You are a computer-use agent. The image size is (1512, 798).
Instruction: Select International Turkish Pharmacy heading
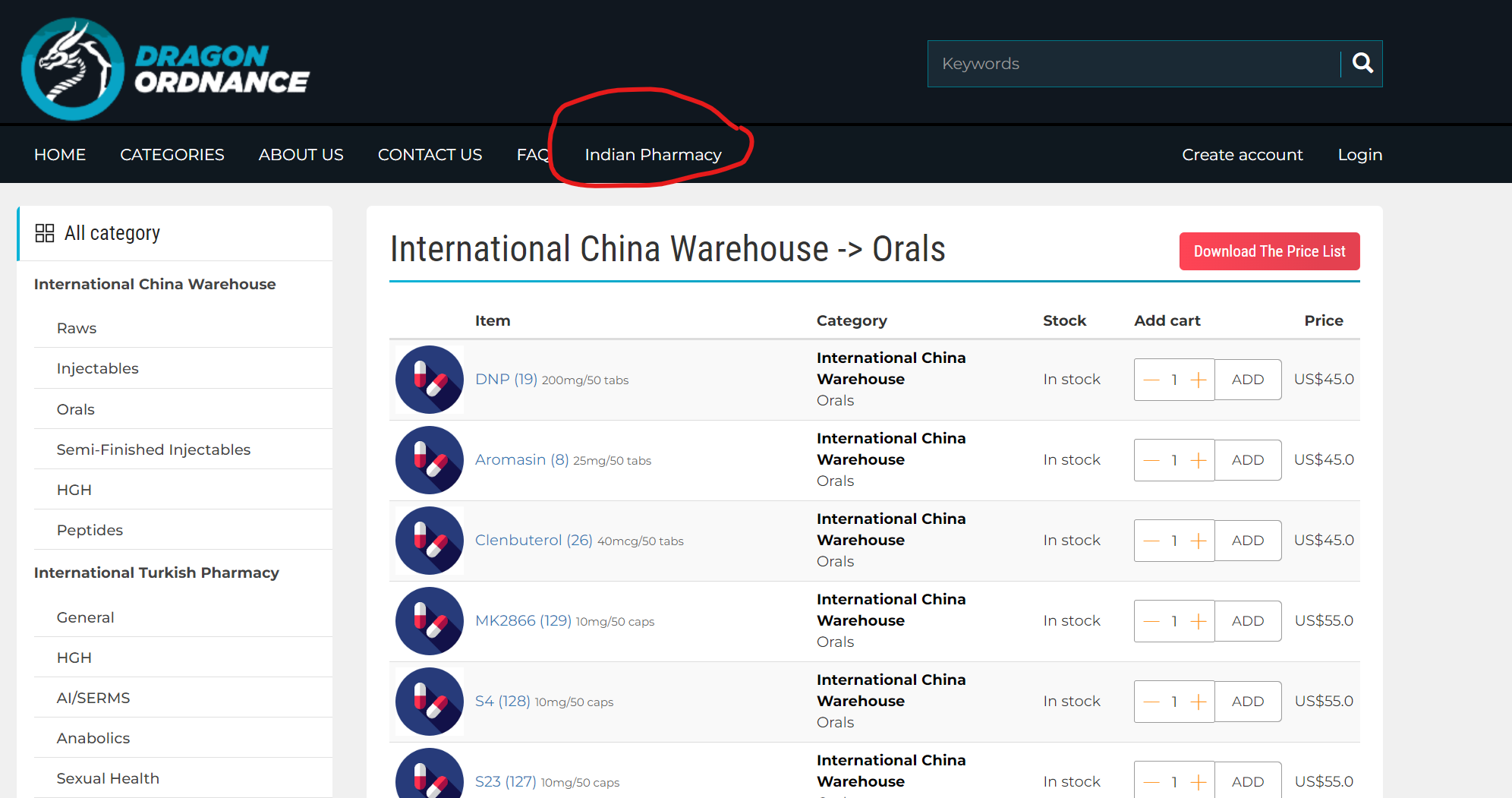point(156,572)
